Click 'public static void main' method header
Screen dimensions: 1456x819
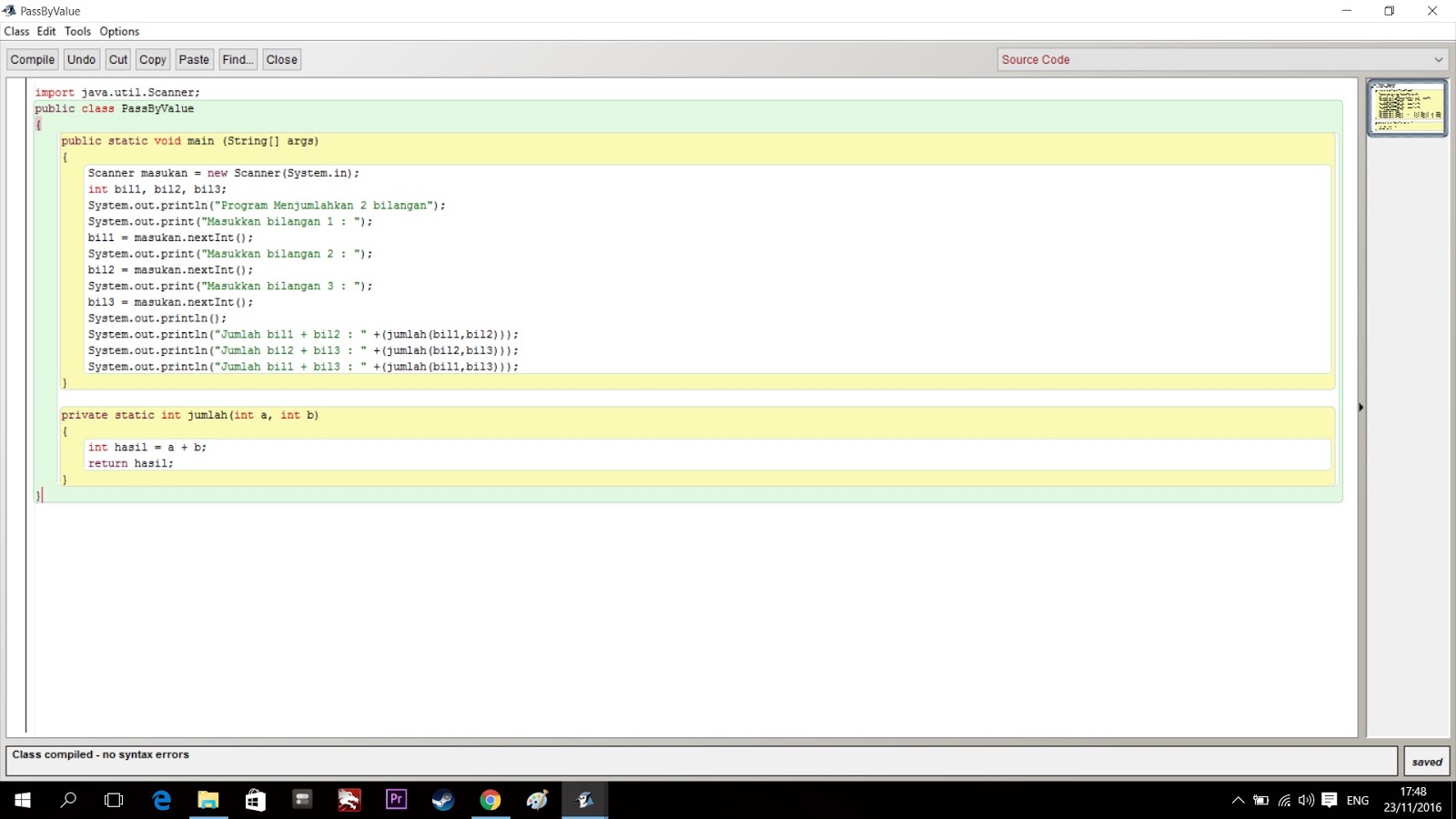pyautogui.click(x=190, y=141)
